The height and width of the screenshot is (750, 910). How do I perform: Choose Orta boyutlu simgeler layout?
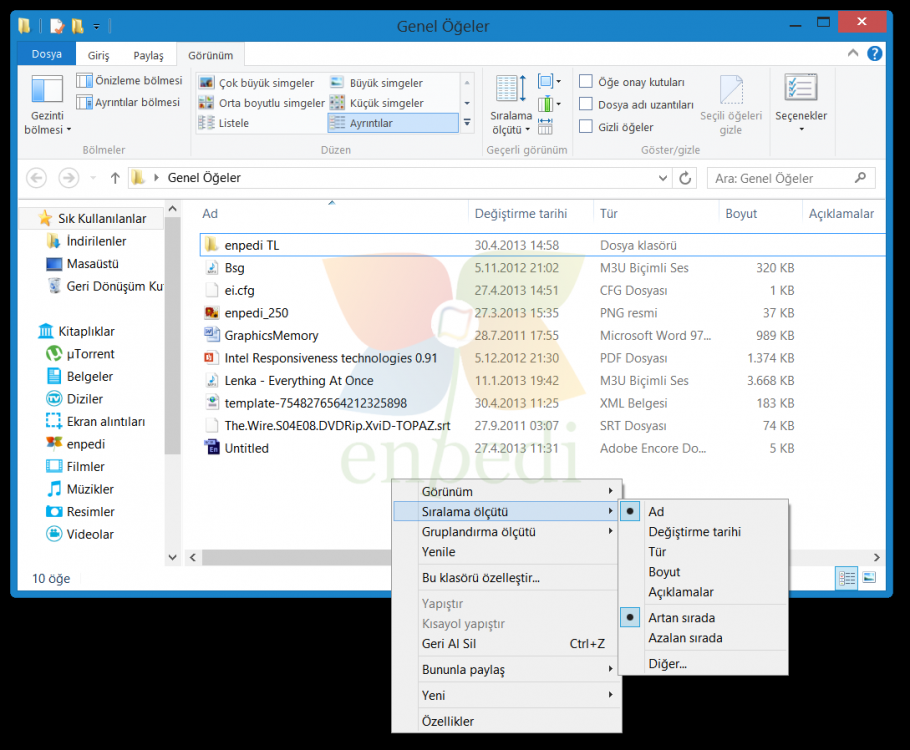pyautogui.click(x=262, y=103)
